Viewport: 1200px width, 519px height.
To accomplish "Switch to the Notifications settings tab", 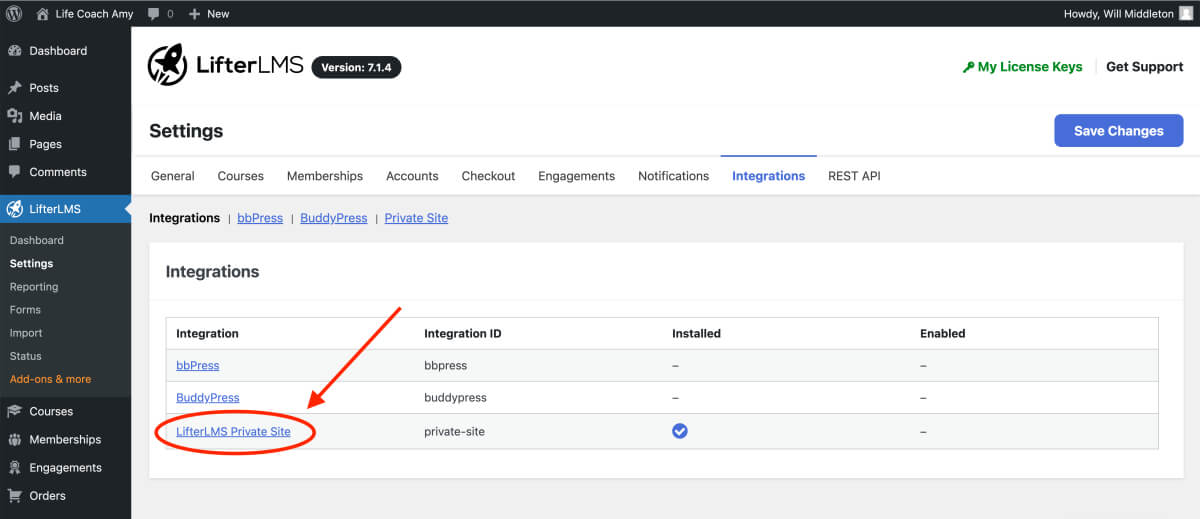I will coord(673,176).
